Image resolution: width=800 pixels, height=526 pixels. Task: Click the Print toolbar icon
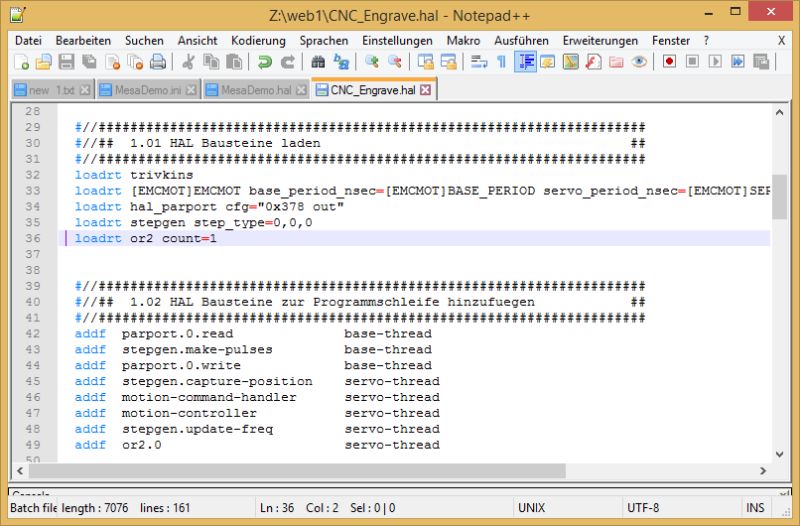(158, 62)
